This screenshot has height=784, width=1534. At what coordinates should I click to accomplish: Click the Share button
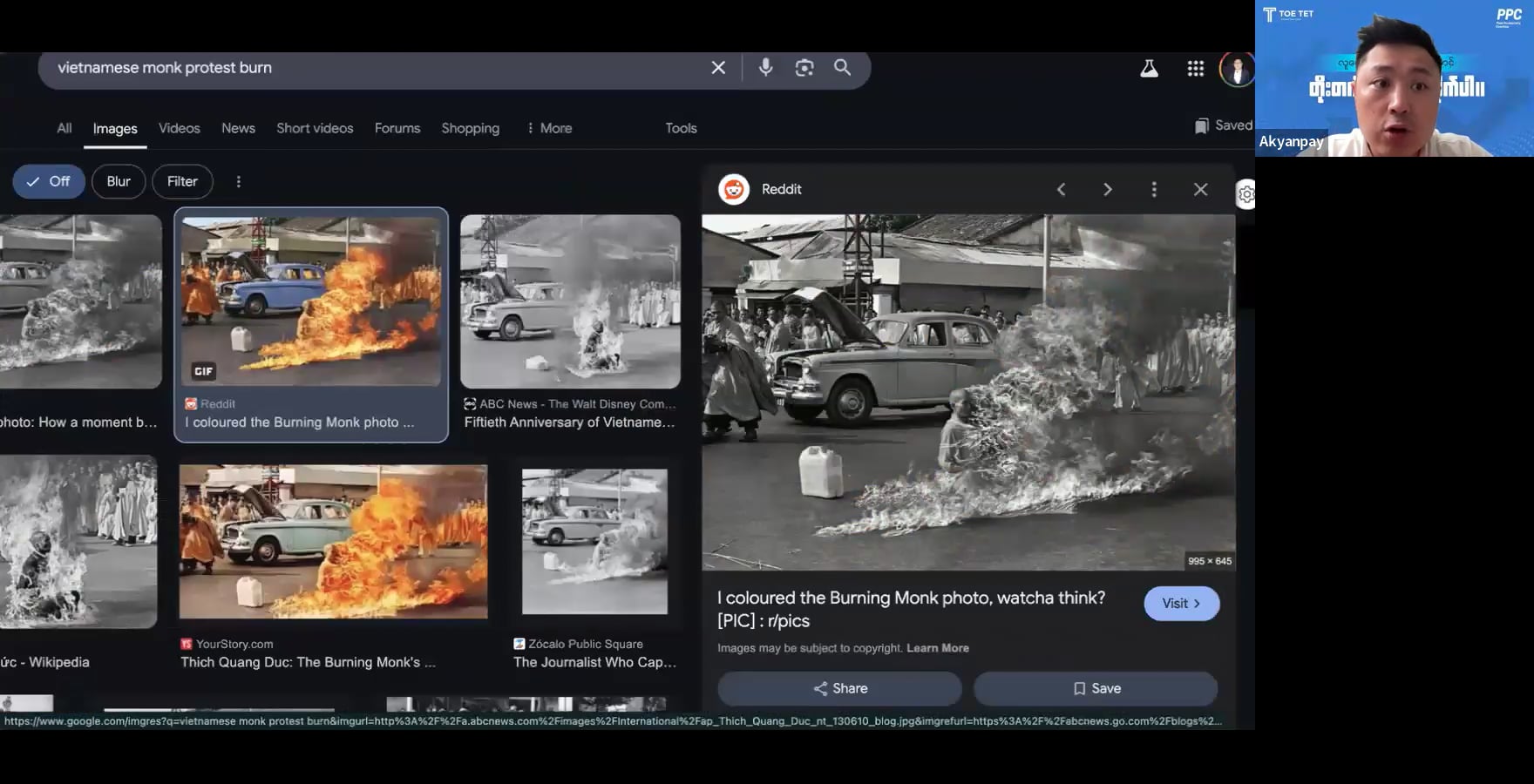point(839,689)
